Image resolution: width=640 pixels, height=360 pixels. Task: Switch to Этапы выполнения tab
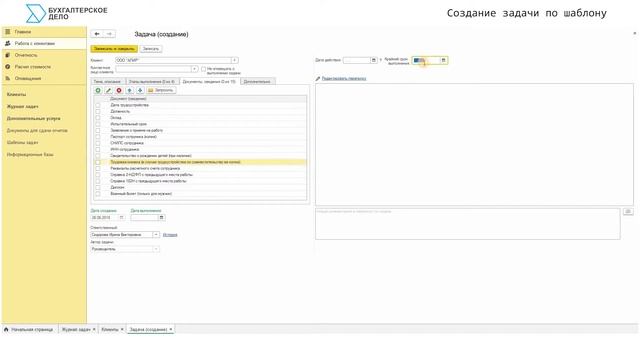pyautogui.click(x=152, y=82)
